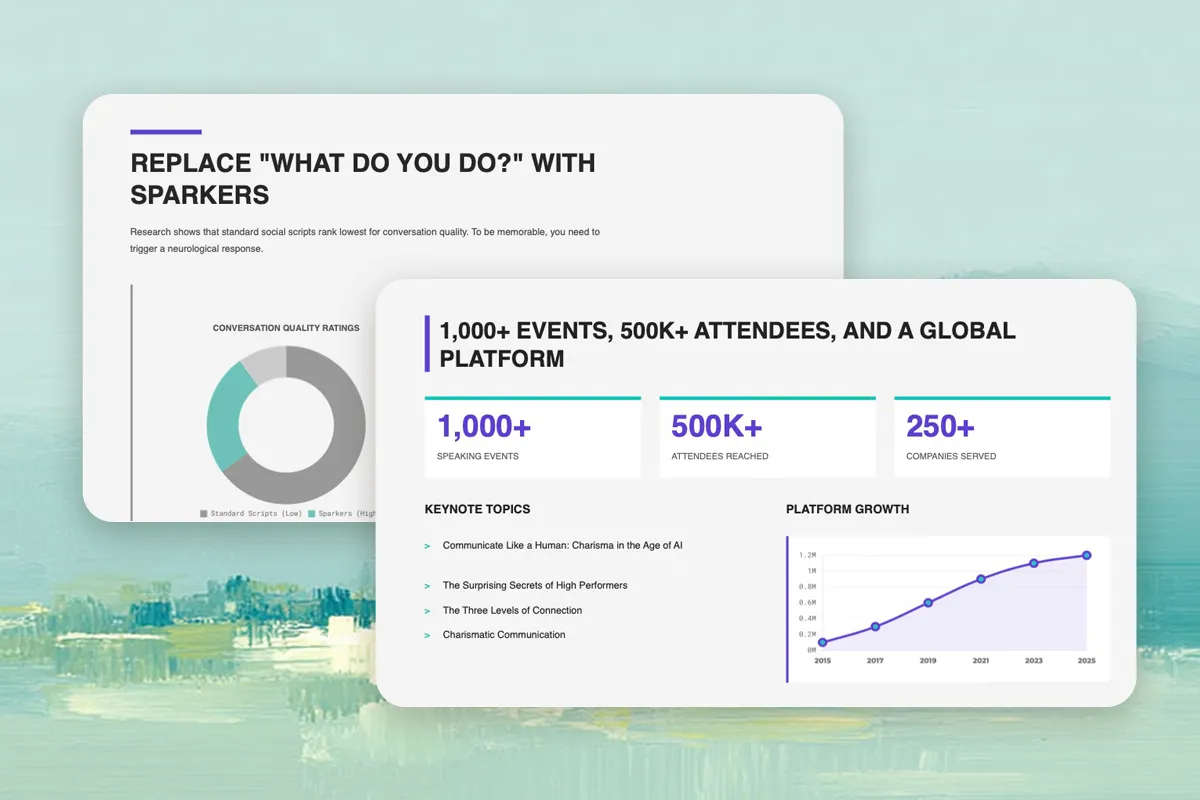Viewport: 1200px width, 800px height.
Task: Select the teal segment of the donut chart
Action: [x=226, y=410]
